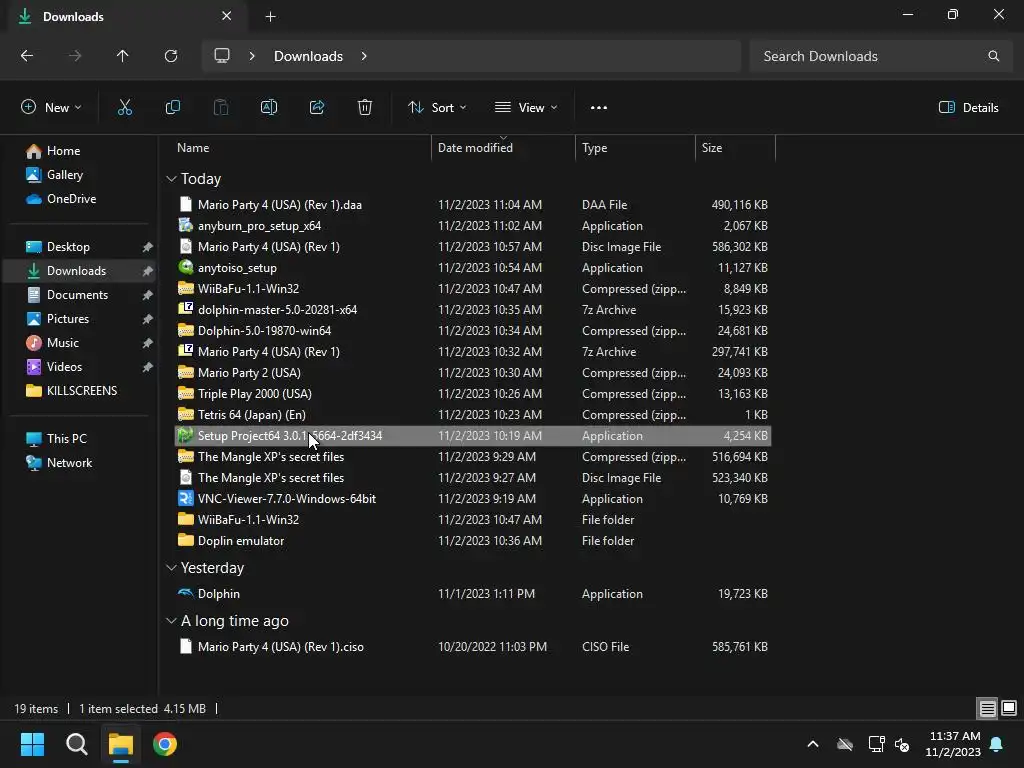
Task: Open Documents in navigation pane
Action: pos(77,295)
